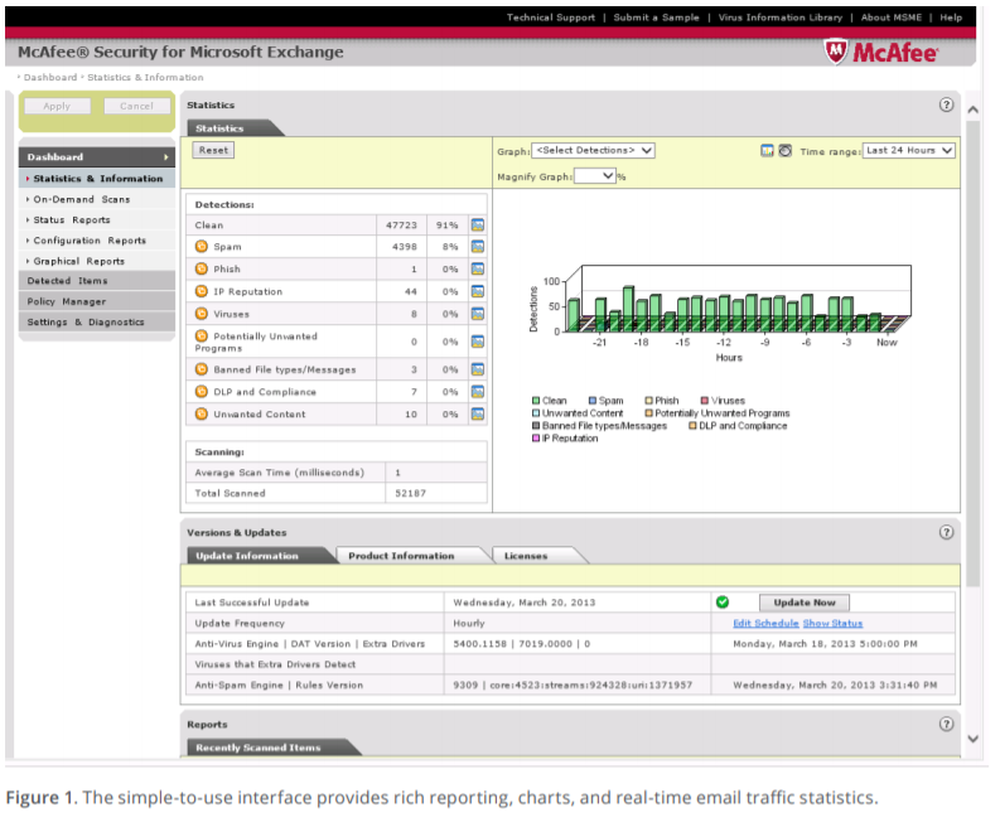This screenshot has height=813, width=1000.
Task: Open the graph icon in the Viruses row
Action: coord(477,314)
